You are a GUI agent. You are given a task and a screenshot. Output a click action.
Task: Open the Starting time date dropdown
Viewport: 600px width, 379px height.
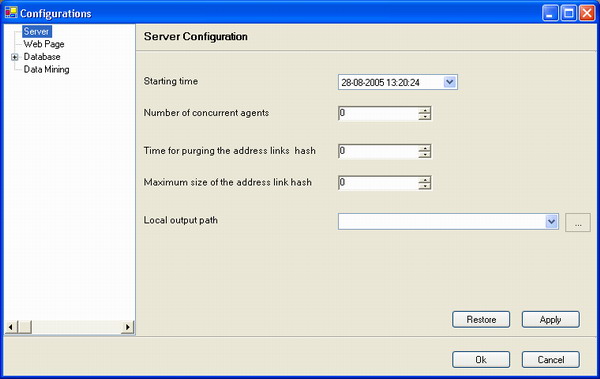[x=450, y=82]
